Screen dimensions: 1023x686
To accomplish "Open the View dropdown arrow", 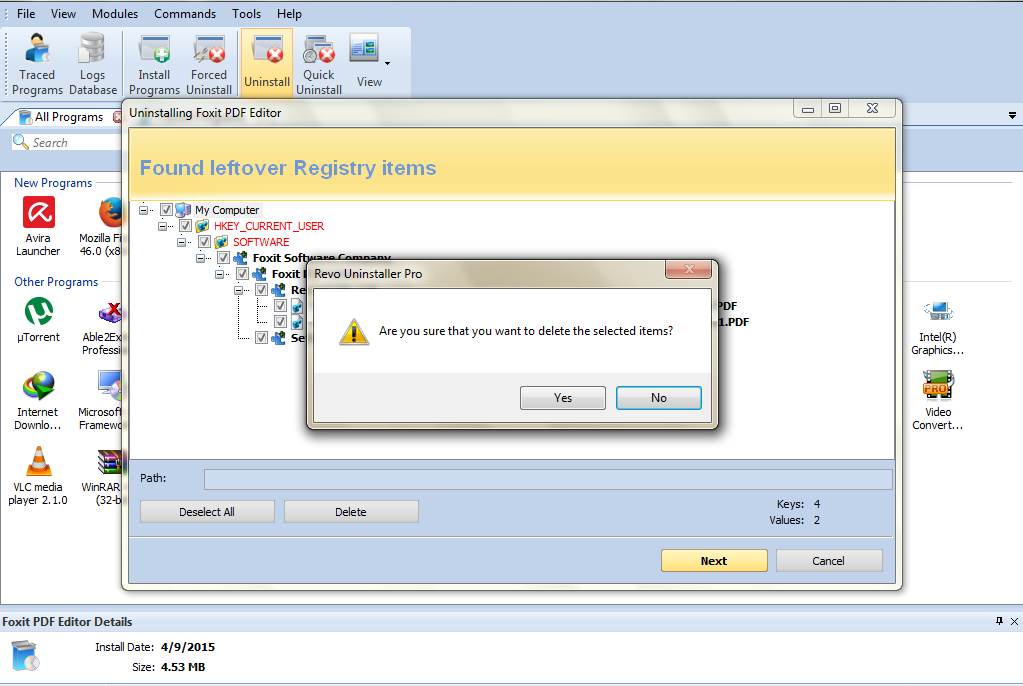I will [x=388, y=63].
